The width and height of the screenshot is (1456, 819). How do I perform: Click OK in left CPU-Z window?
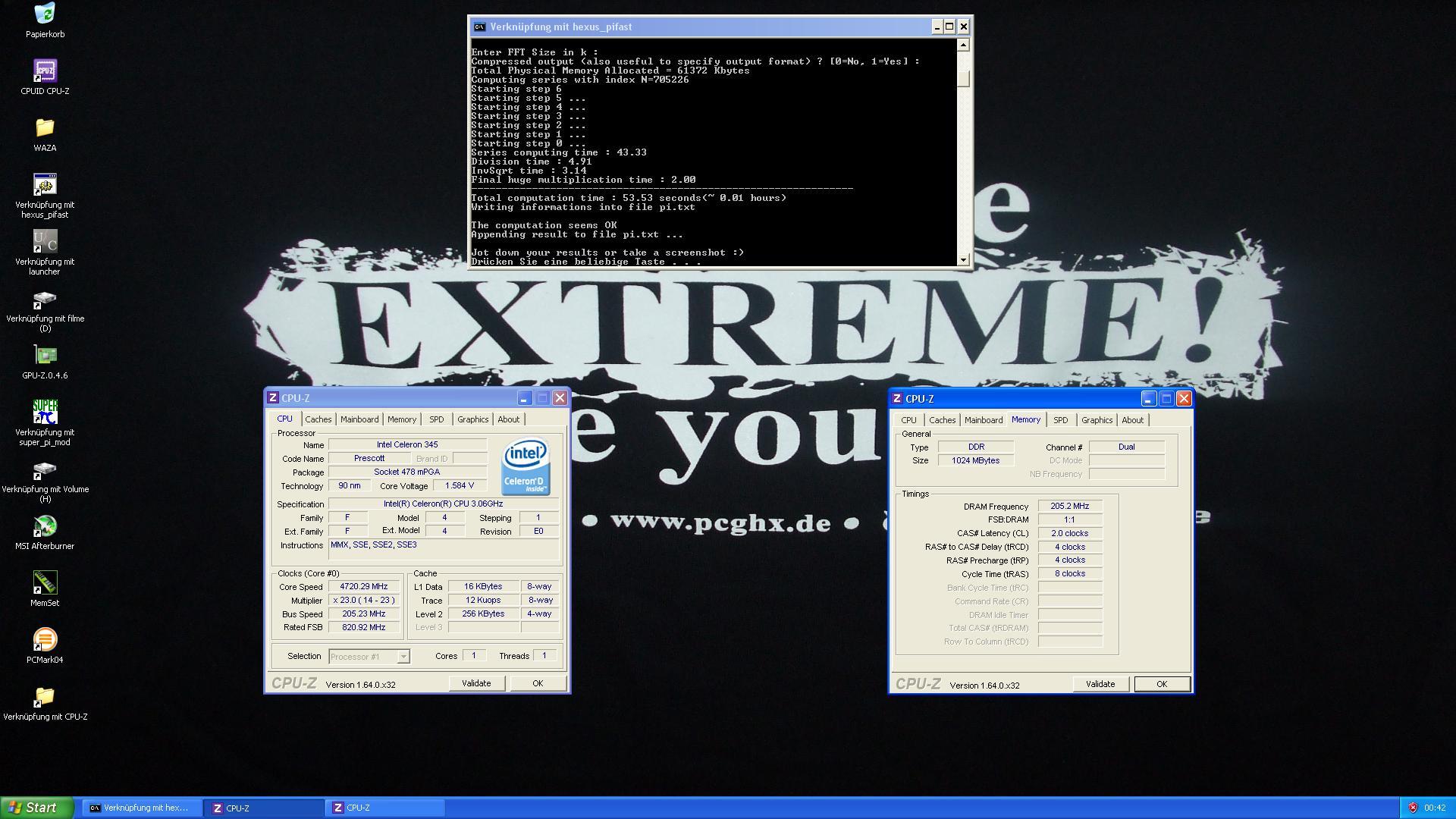tap(538, 683)
